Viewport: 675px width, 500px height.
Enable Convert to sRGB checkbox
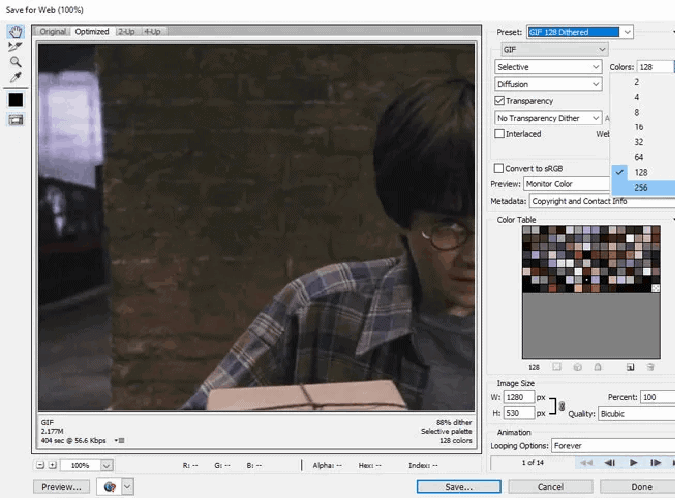500,168
